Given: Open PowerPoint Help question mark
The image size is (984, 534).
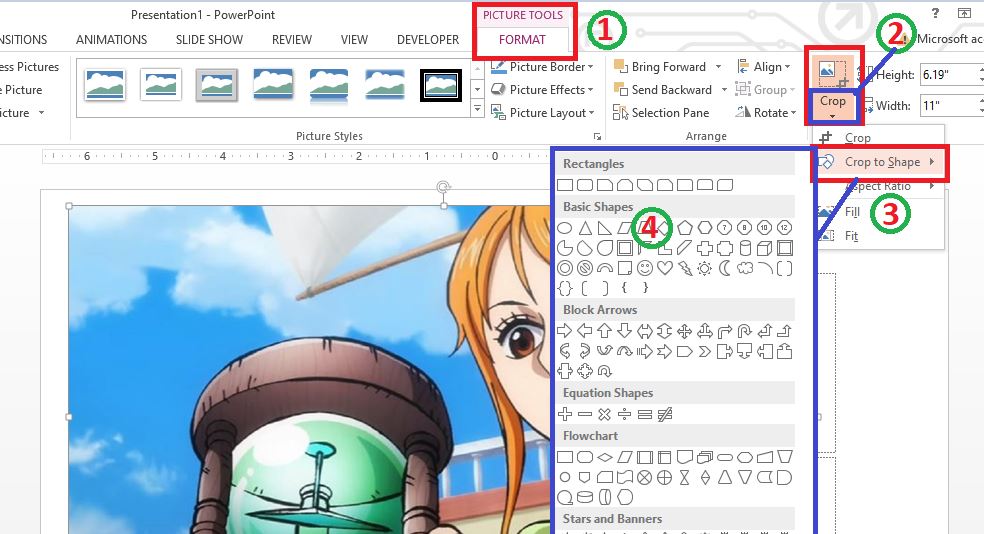Looking at the screenshot, I should 935,13.
